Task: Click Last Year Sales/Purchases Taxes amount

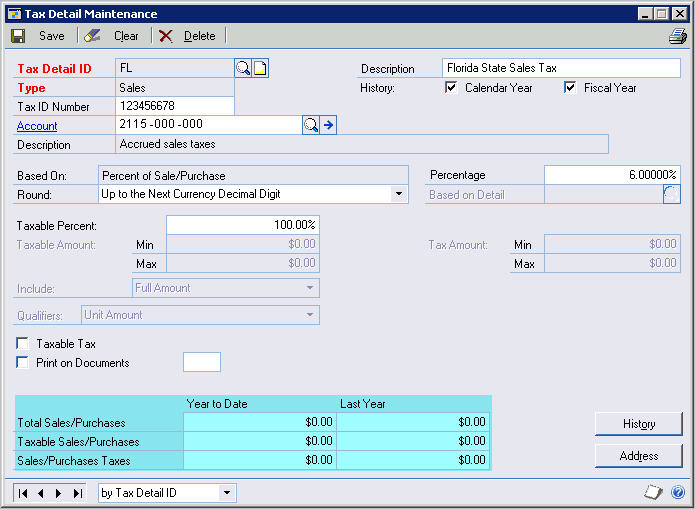Action: (x=413, y=460)
